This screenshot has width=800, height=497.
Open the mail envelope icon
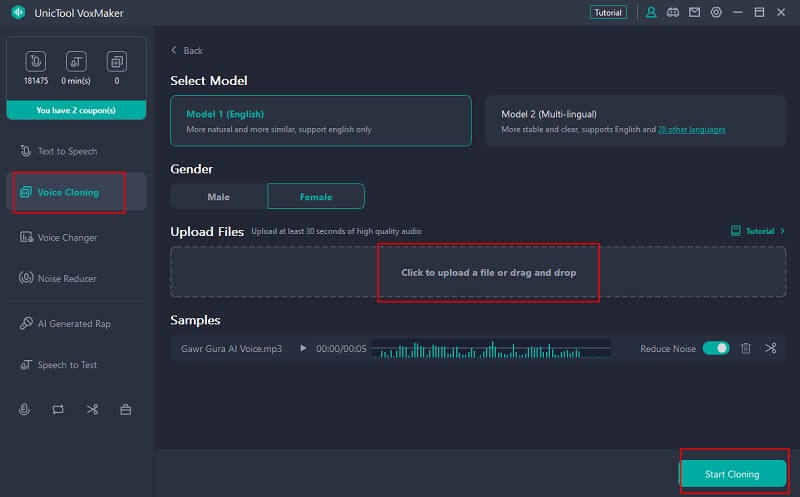[694, 12]
